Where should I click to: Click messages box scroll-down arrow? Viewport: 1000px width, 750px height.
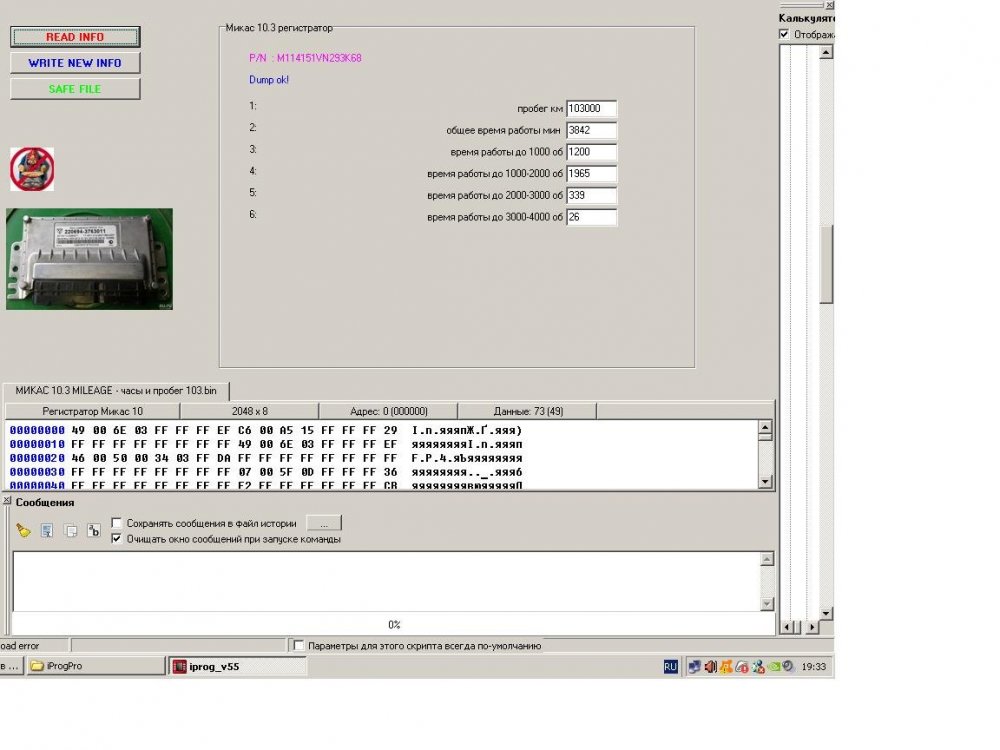coord(767,604)
